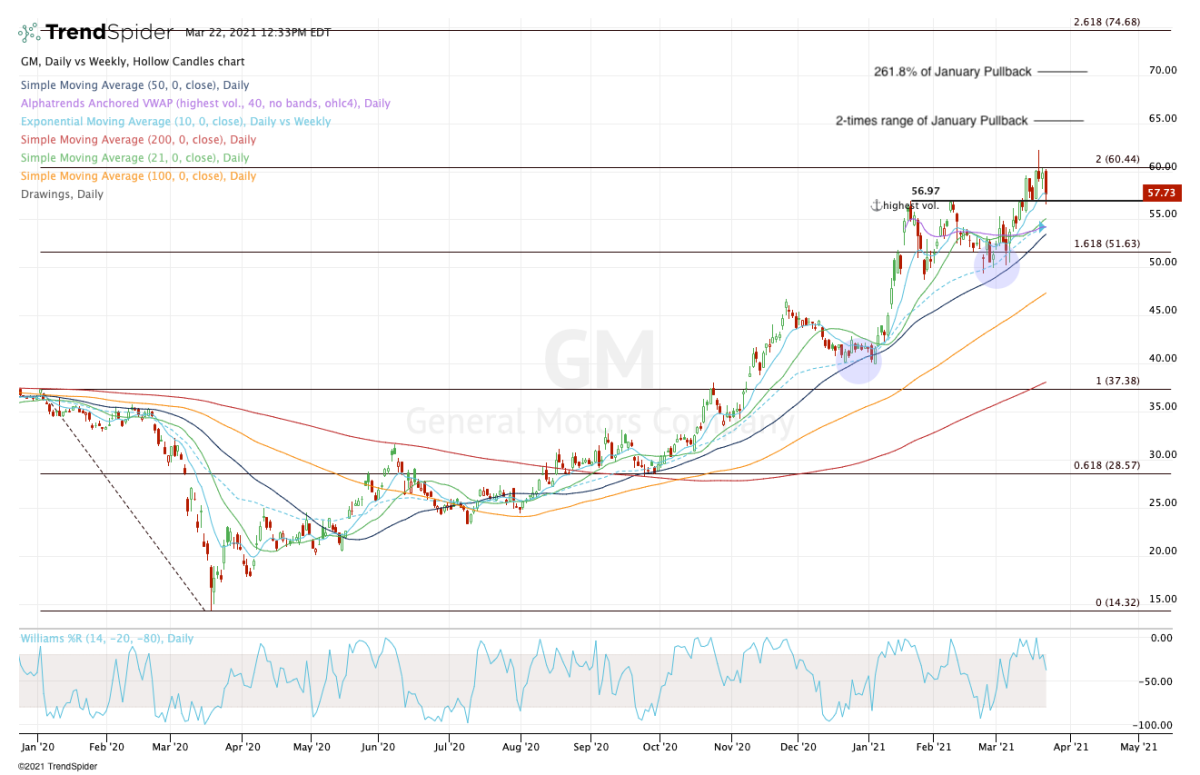The width and height of the screenshot is (1200, 775).
Task: Click the Mar '21 date axis label
Action: [x=996, y=746]
